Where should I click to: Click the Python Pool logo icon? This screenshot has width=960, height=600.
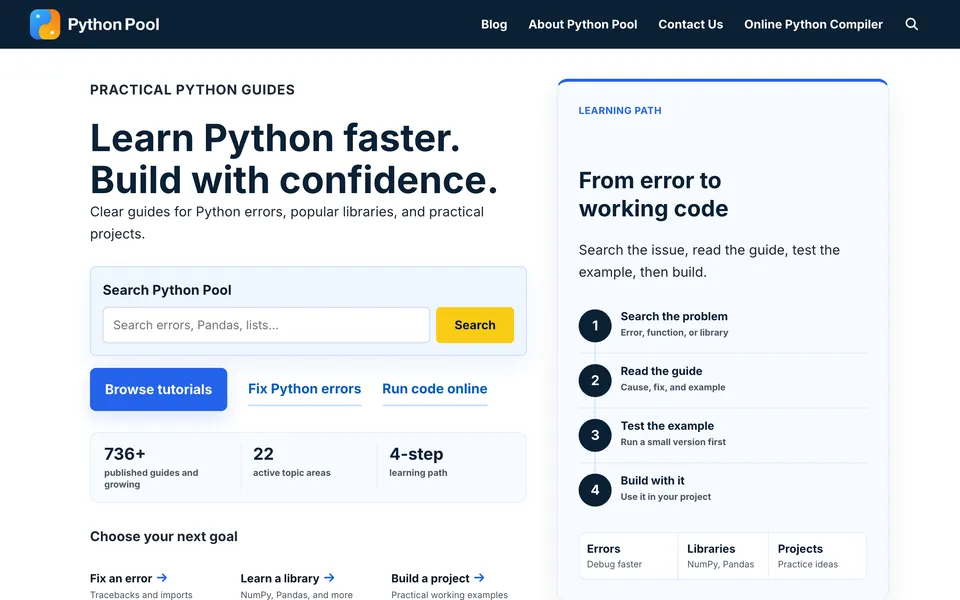click(45, 24)
